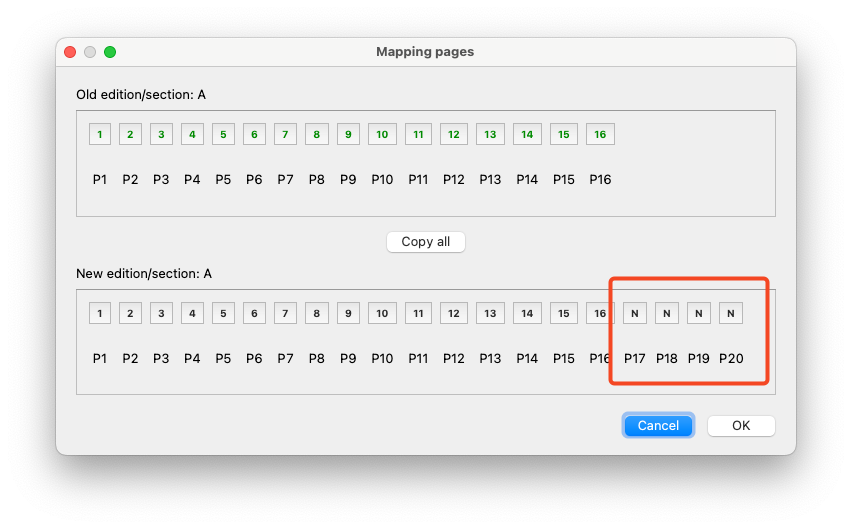Click the N box above P18
Image resolution: width=852 pixels, height=529 pixels.
click(x=667, y=313)
